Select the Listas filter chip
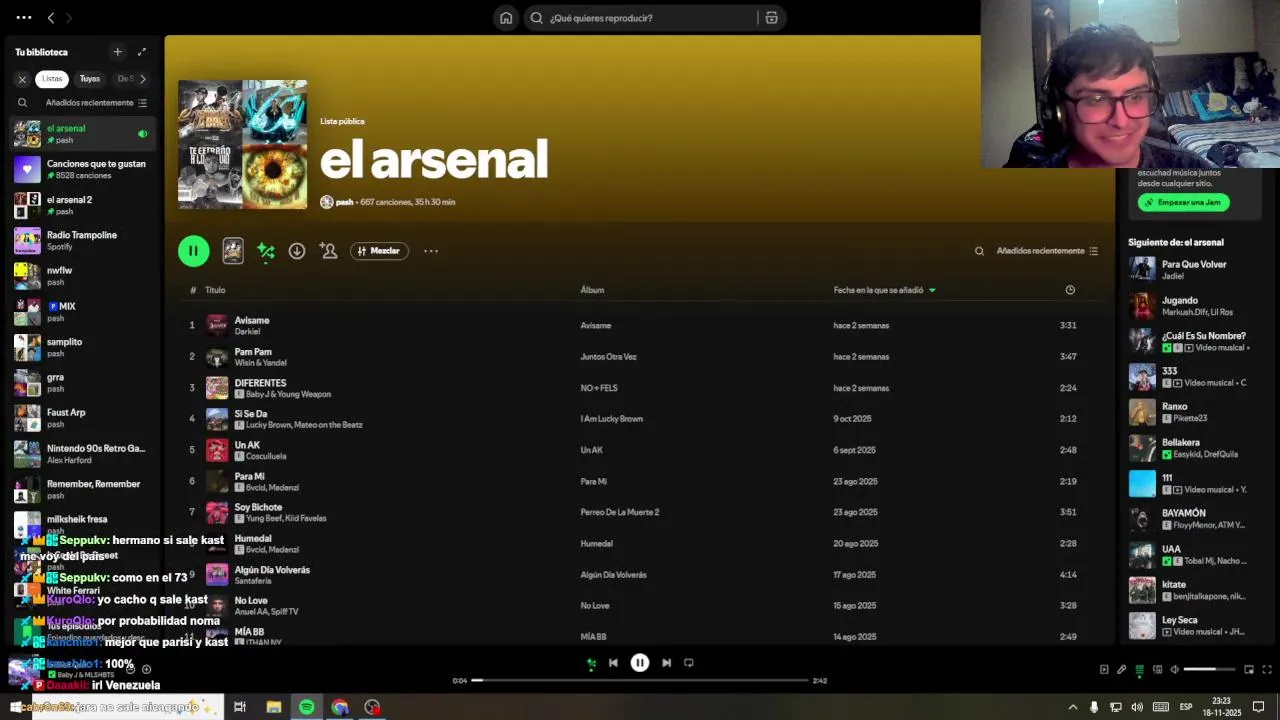The height and width of the screenshot is (720, 1280). pyautogui.click(x=52, y=79)
